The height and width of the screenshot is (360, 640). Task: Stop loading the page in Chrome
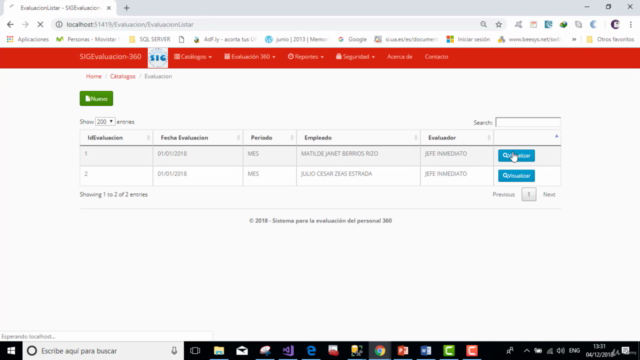40,24
